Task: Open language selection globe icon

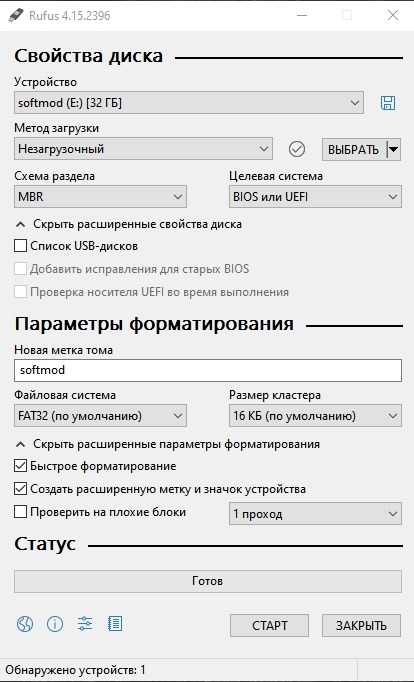Action: 25,624
